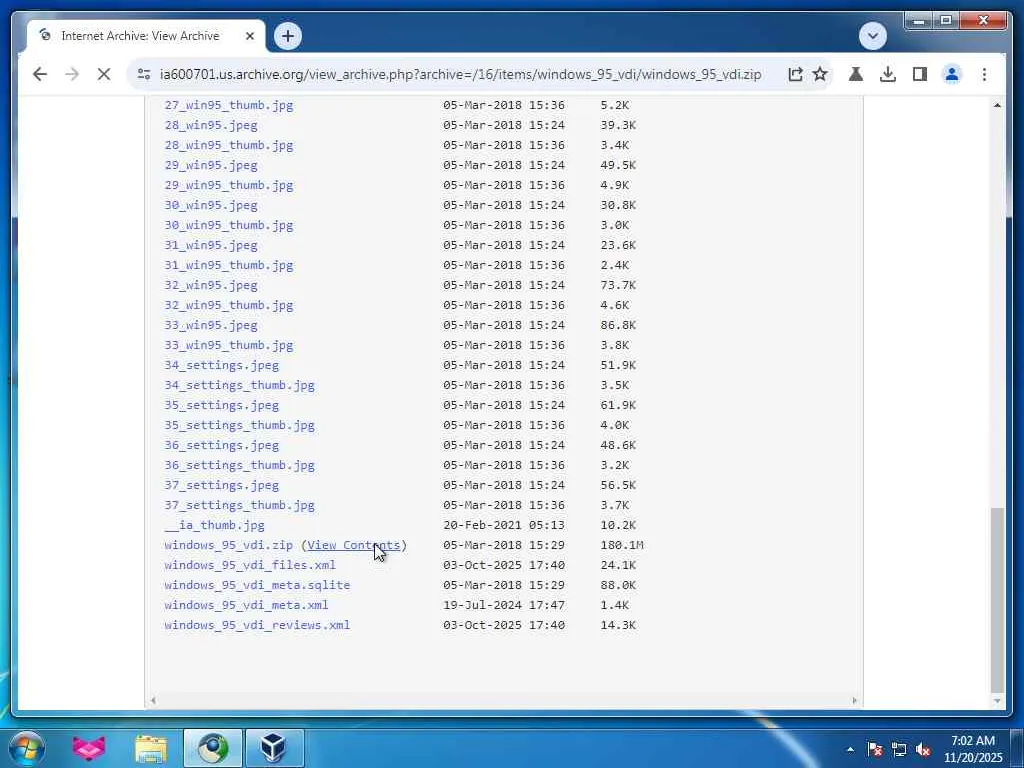Open 36_settings.jpeg
The height and width of the screenshot is (768, 1024).
click(x=221, y=445)
